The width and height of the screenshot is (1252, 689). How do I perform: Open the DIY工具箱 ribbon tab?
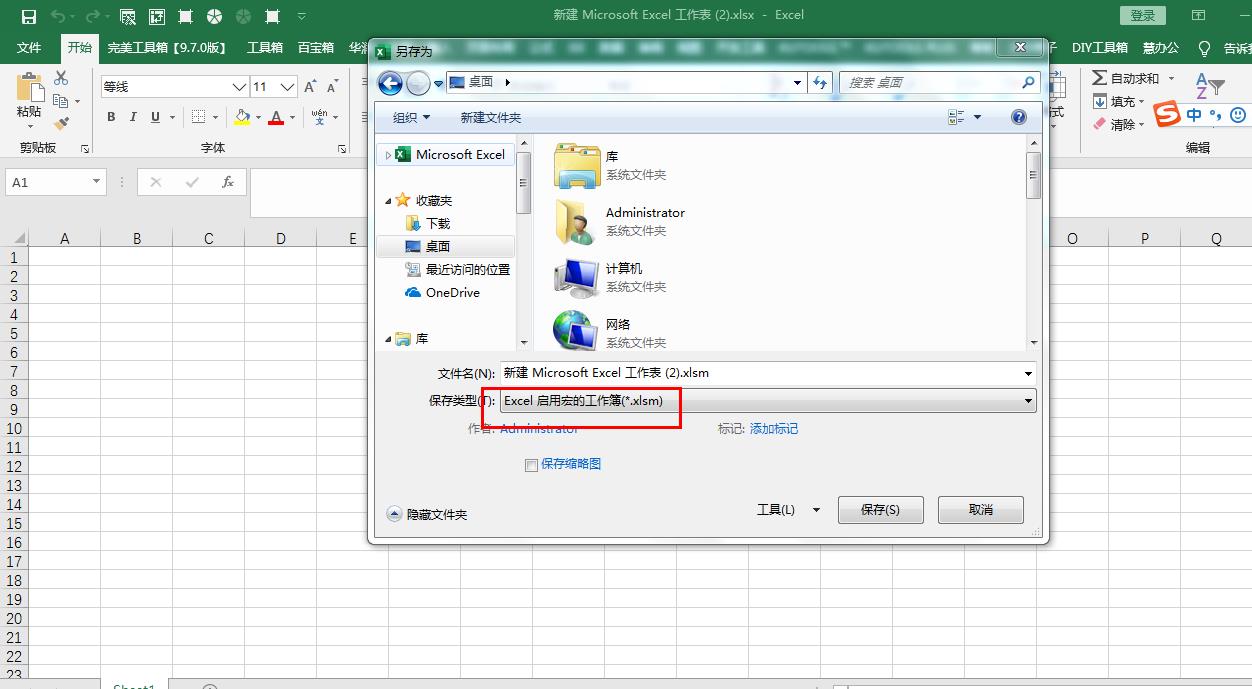coord(1100,47)
